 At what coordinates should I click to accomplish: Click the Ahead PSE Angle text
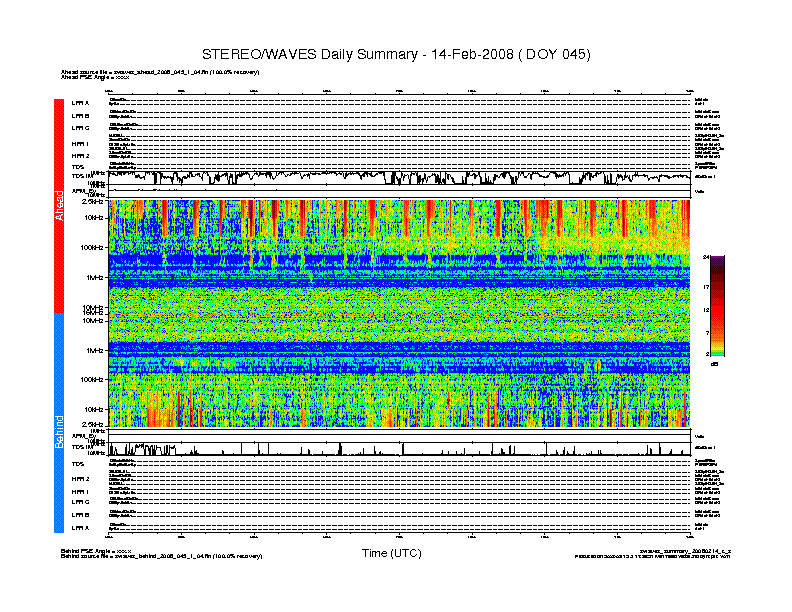[95, 77]
